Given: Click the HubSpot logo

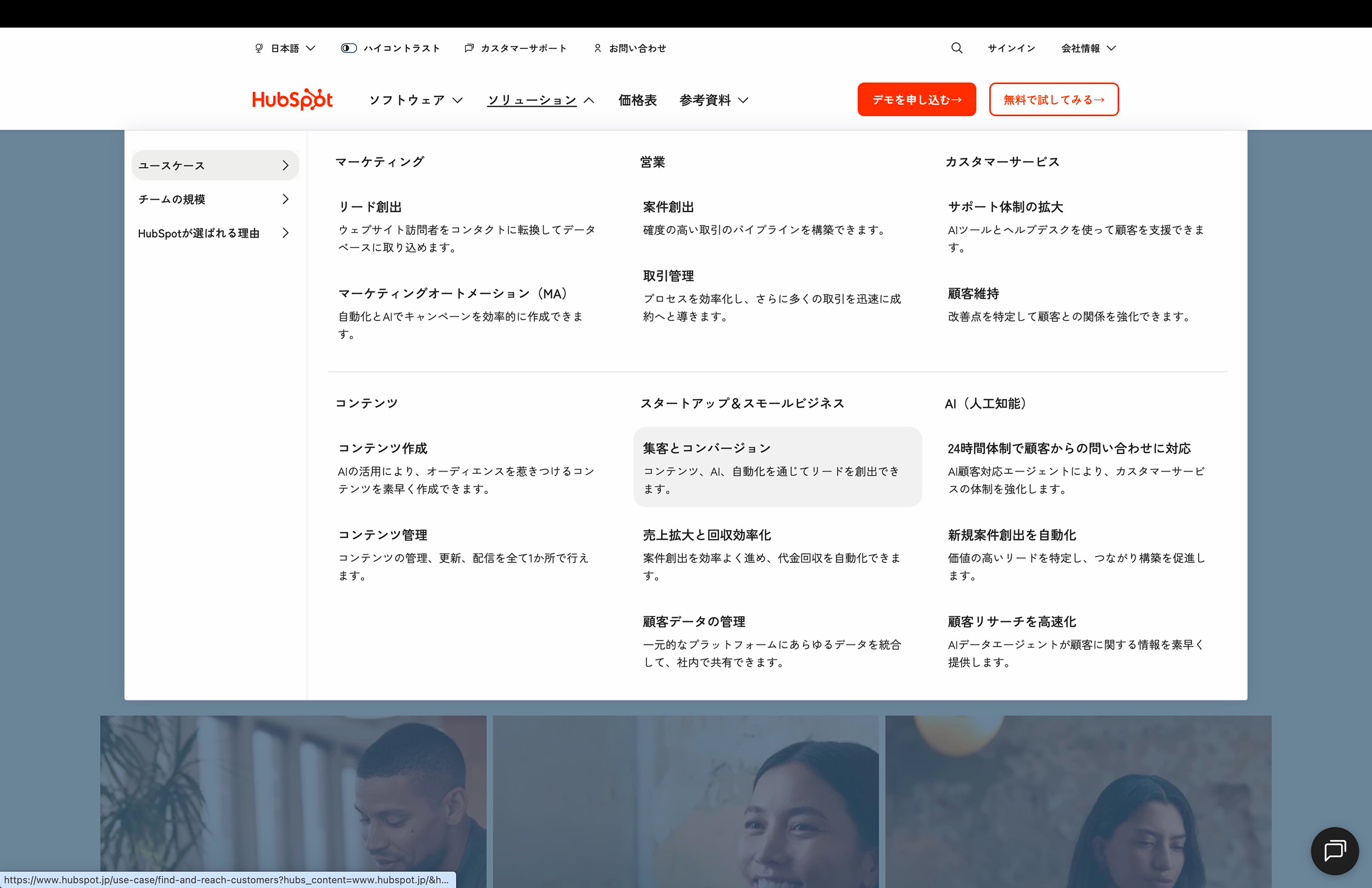Looking at the screenshot, I should 292,99.
